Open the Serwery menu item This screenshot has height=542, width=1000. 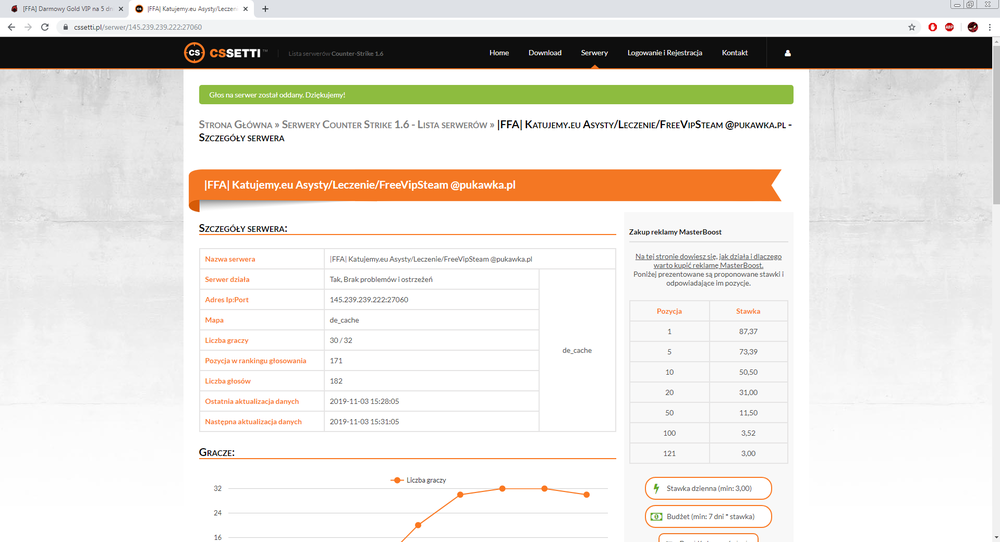594,53
